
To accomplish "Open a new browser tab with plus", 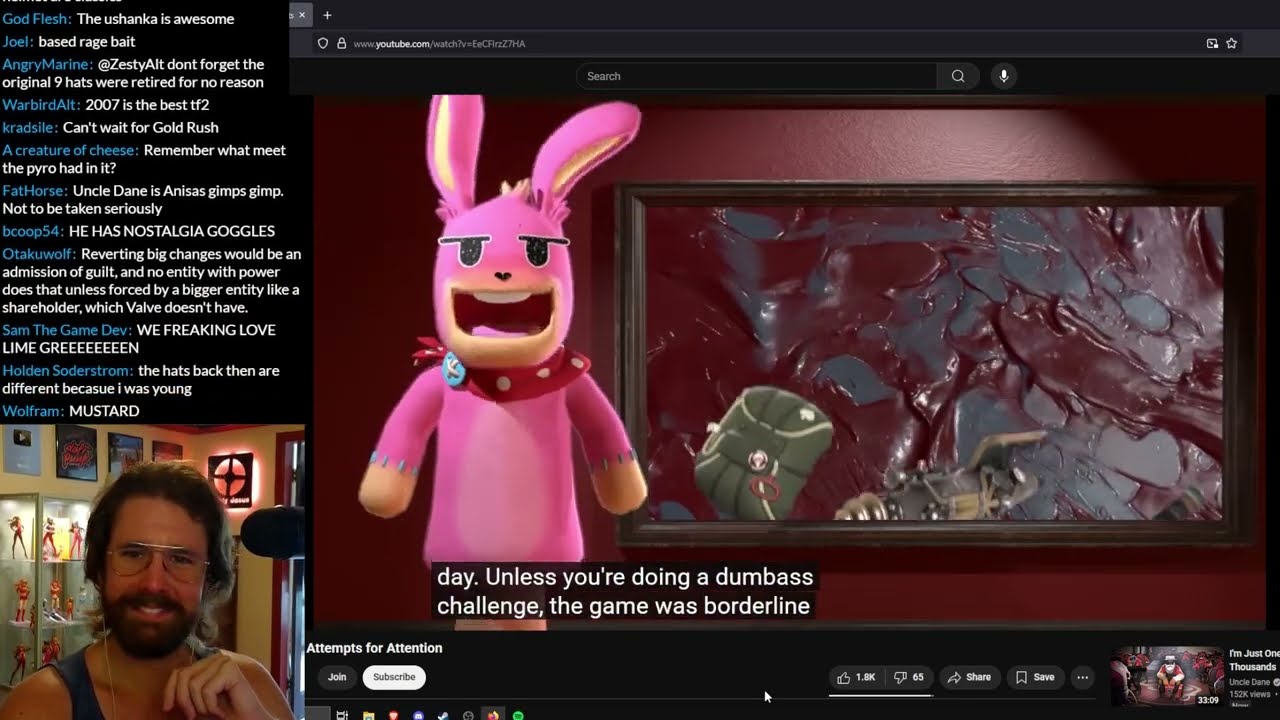I will click(x=327, y=15).
